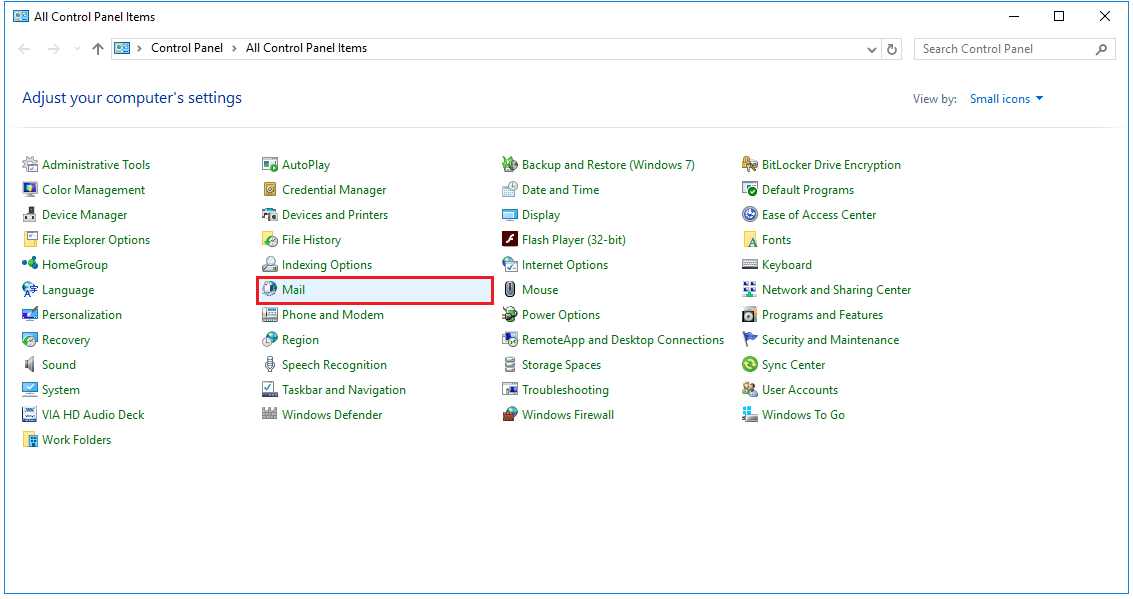Select the Control Panel breadcrumb
Image resolution: width=1133 pixels, height=599 pixels.
pyautogui.click(x=186, y=48)
